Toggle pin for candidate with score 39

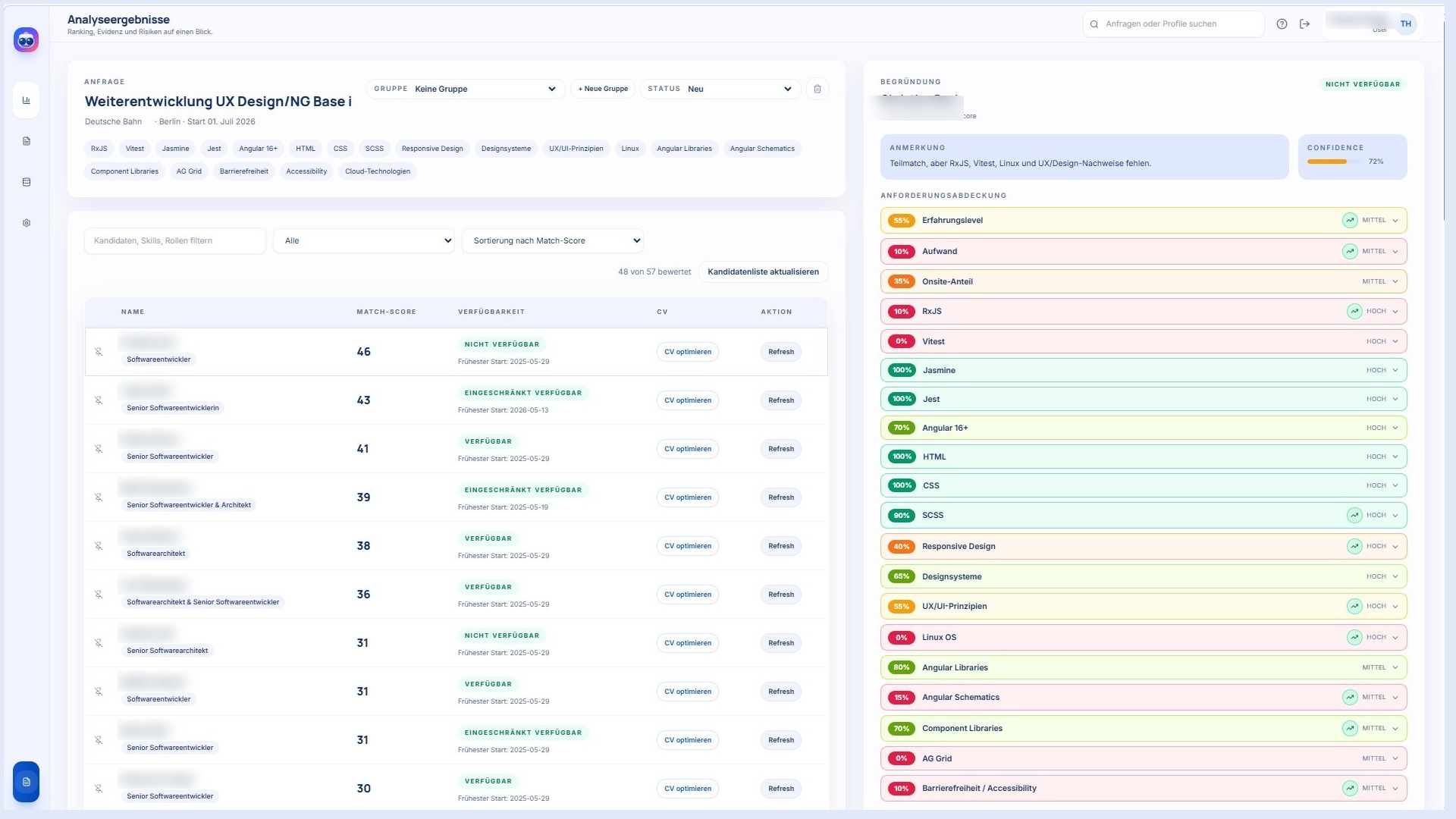(x=99, y=497)
